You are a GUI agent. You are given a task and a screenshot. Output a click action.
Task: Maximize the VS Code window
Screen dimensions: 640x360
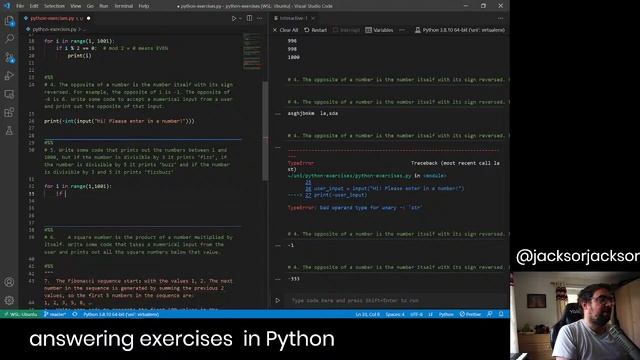coord(483,6)
